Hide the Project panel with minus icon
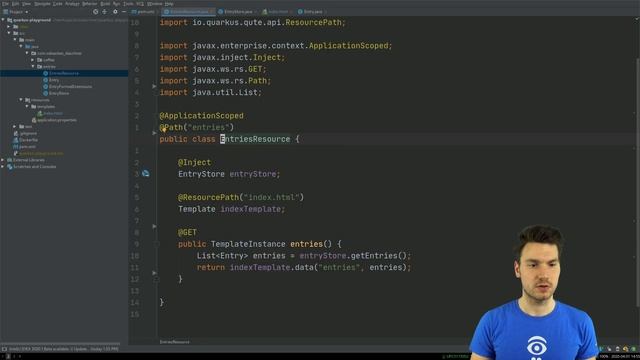 (x=124, y=12)
